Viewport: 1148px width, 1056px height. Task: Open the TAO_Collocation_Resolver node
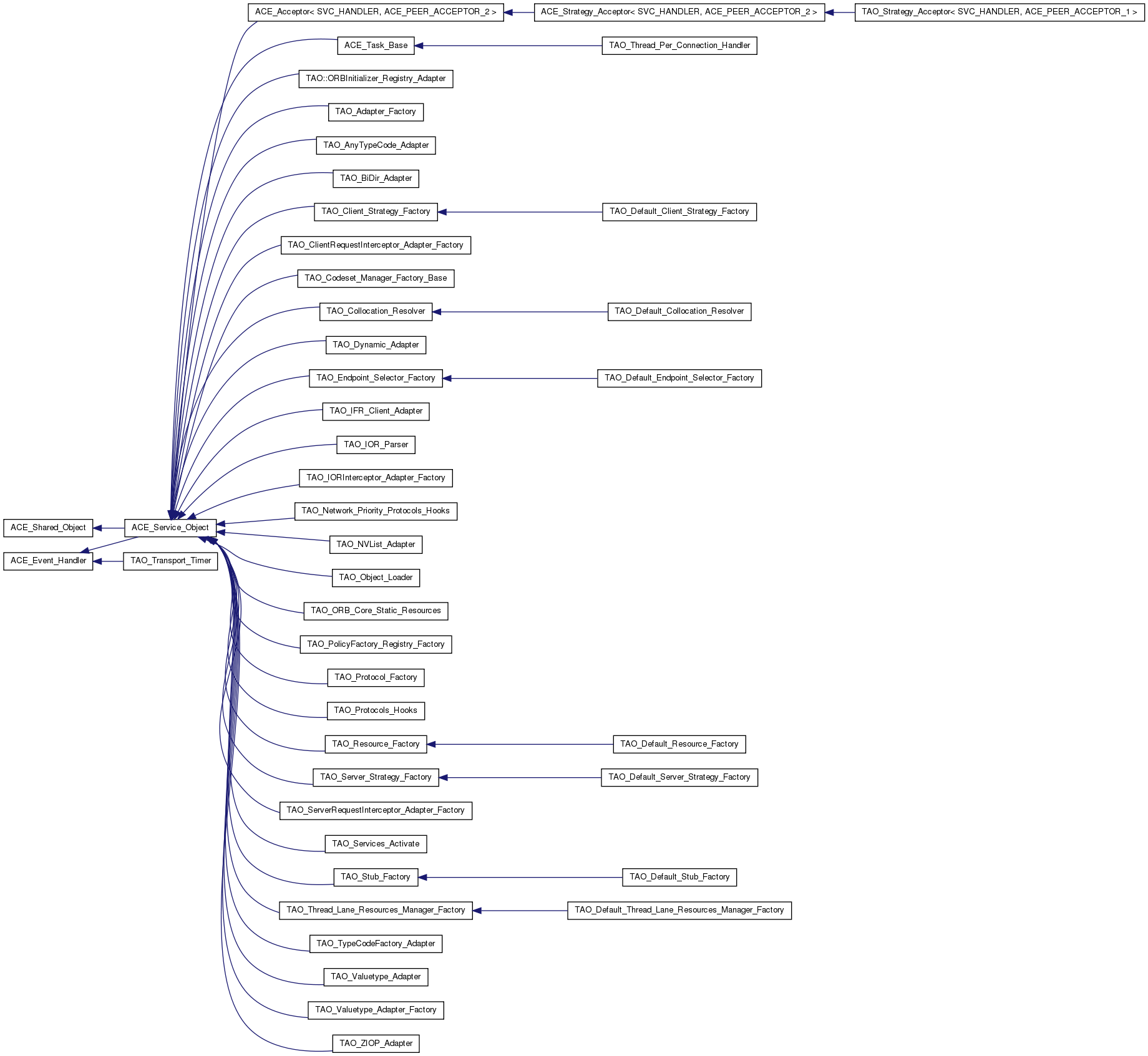[376, 311]
